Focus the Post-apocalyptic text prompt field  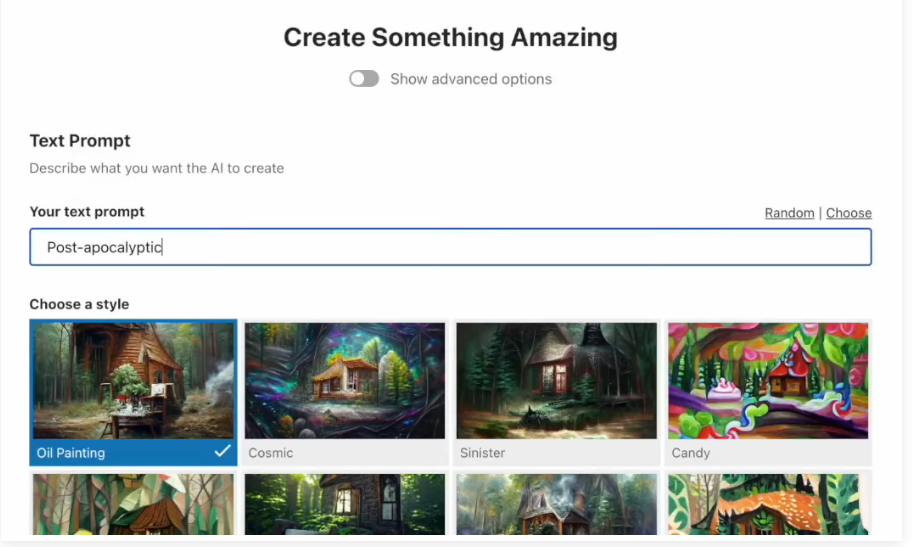coord(450,247)
